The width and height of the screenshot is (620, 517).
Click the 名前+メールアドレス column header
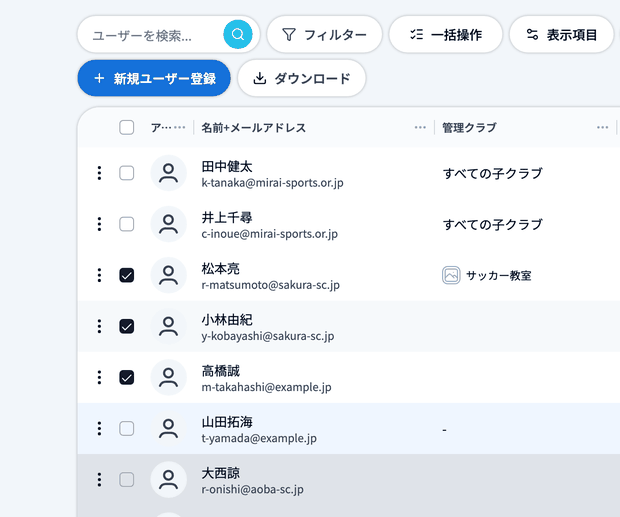[x=253, y=128]
